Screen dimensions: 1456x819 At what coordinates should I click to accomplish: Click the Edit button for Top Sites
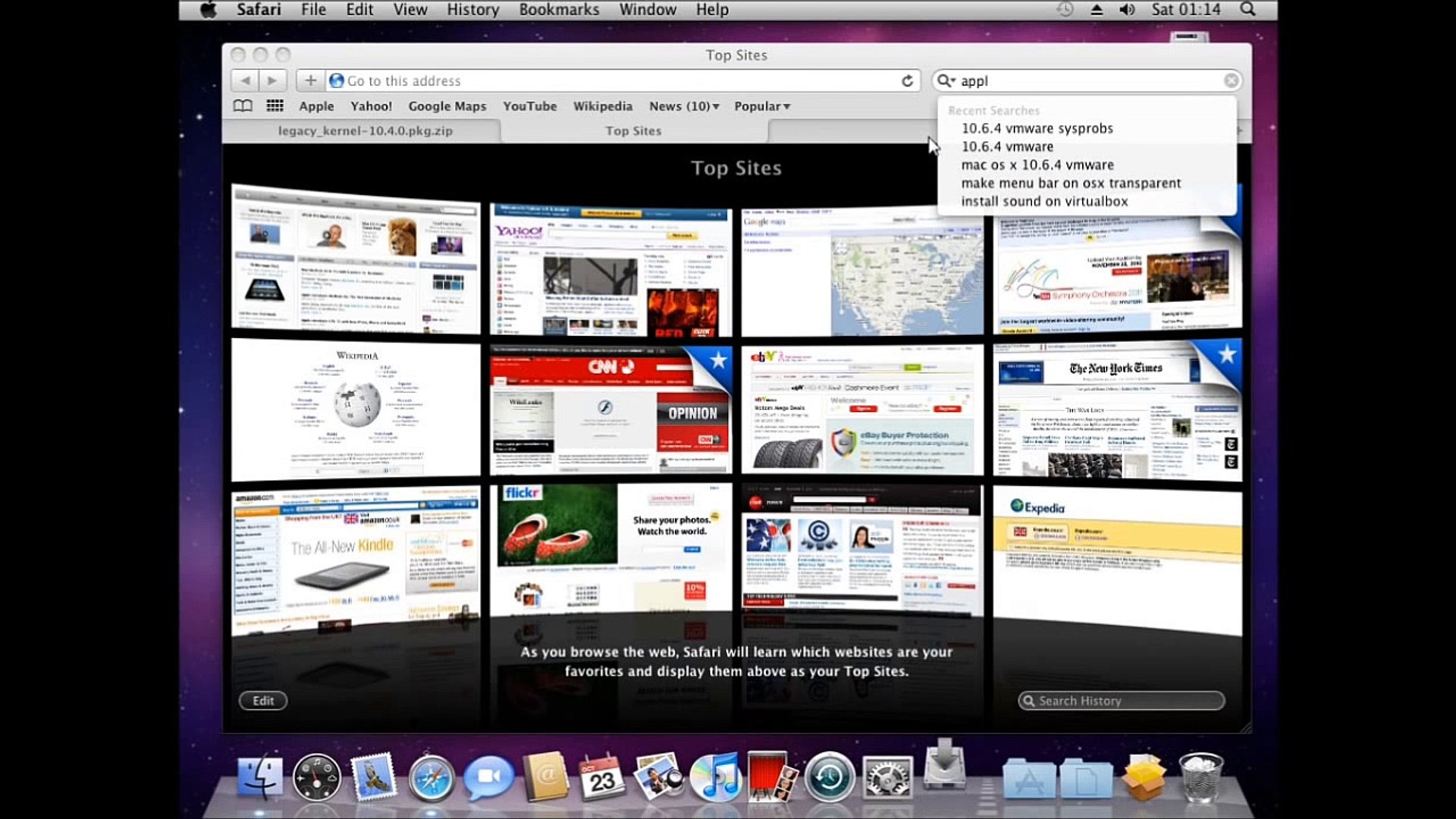pyautogui.click(x=262, y=700)
